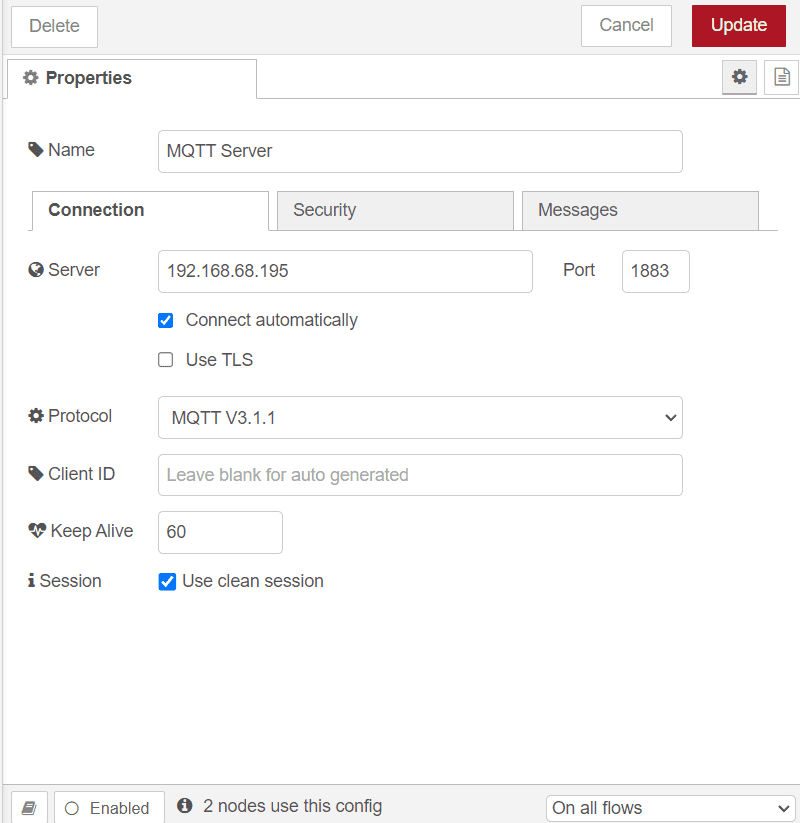
Task: Click the globe icon beside the Server field
Action: [x=34, y=269]
